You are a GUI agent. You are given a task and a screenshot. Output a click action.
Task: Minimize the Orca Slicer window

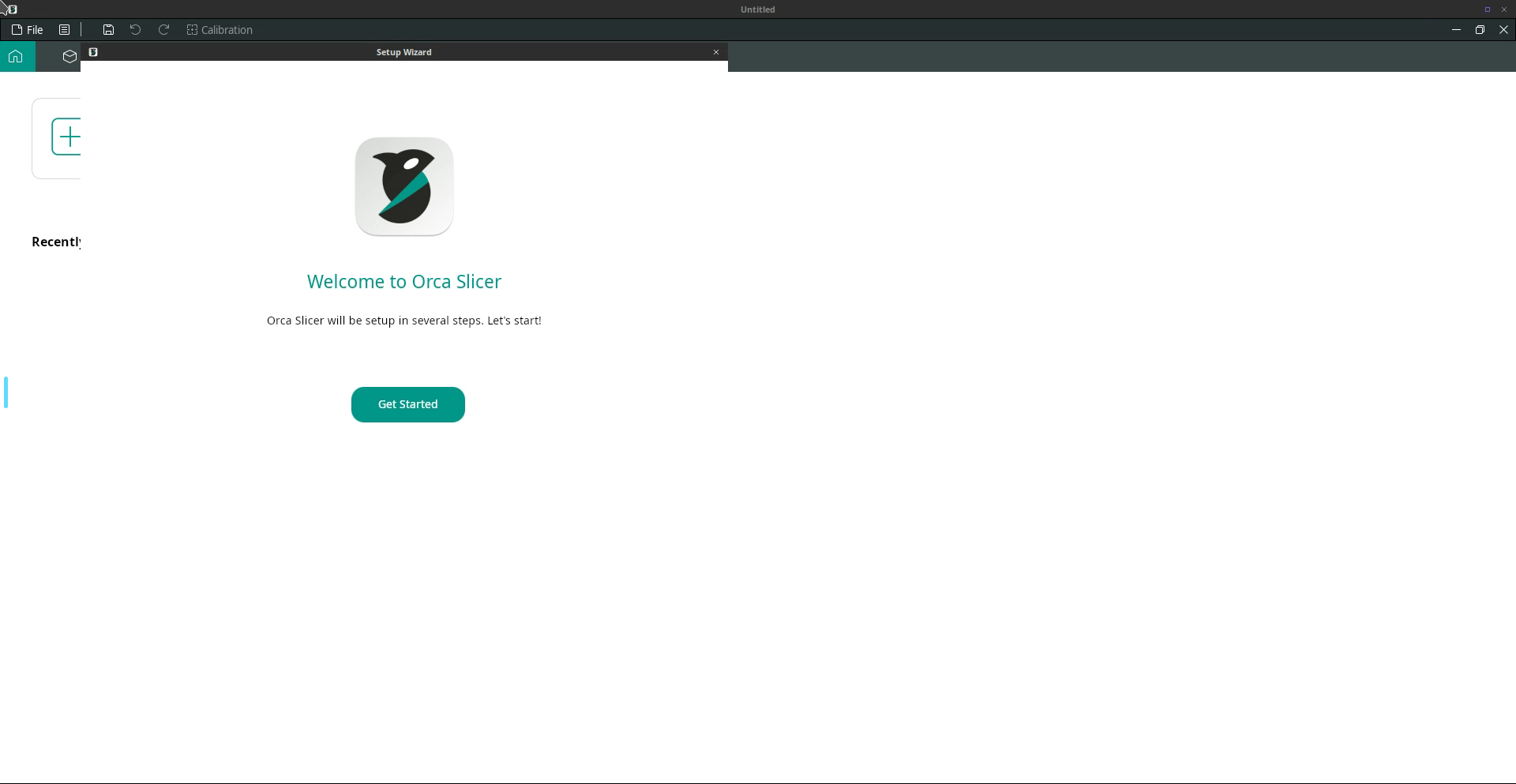pyautogui.click(x=1456, y=30)
